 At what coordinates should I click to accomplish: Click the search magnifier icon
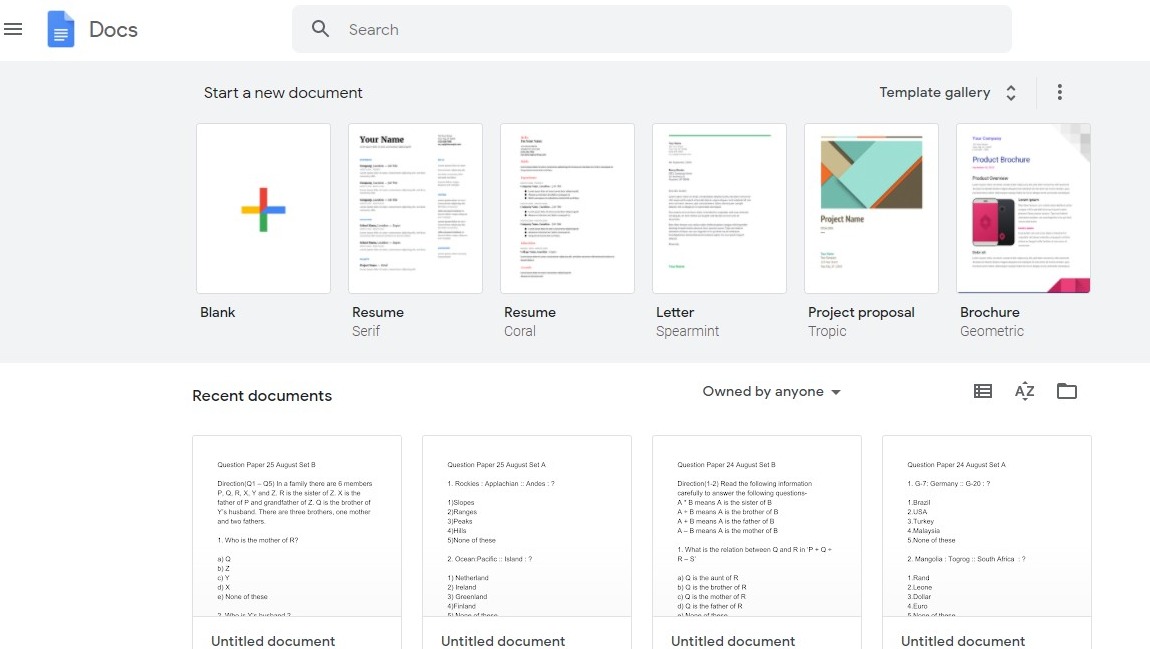click(x=320, y=29)
